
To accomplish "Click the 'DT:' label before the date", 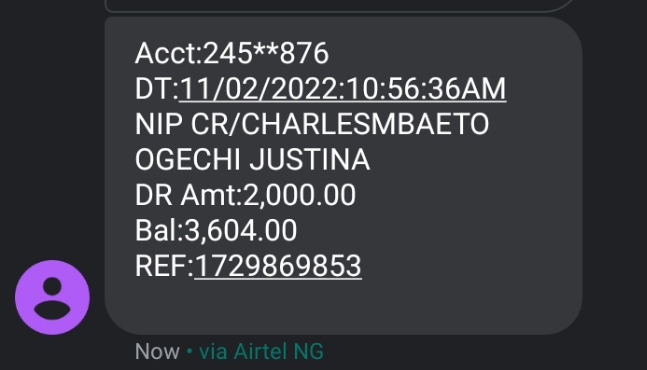I will pos(157,89).
